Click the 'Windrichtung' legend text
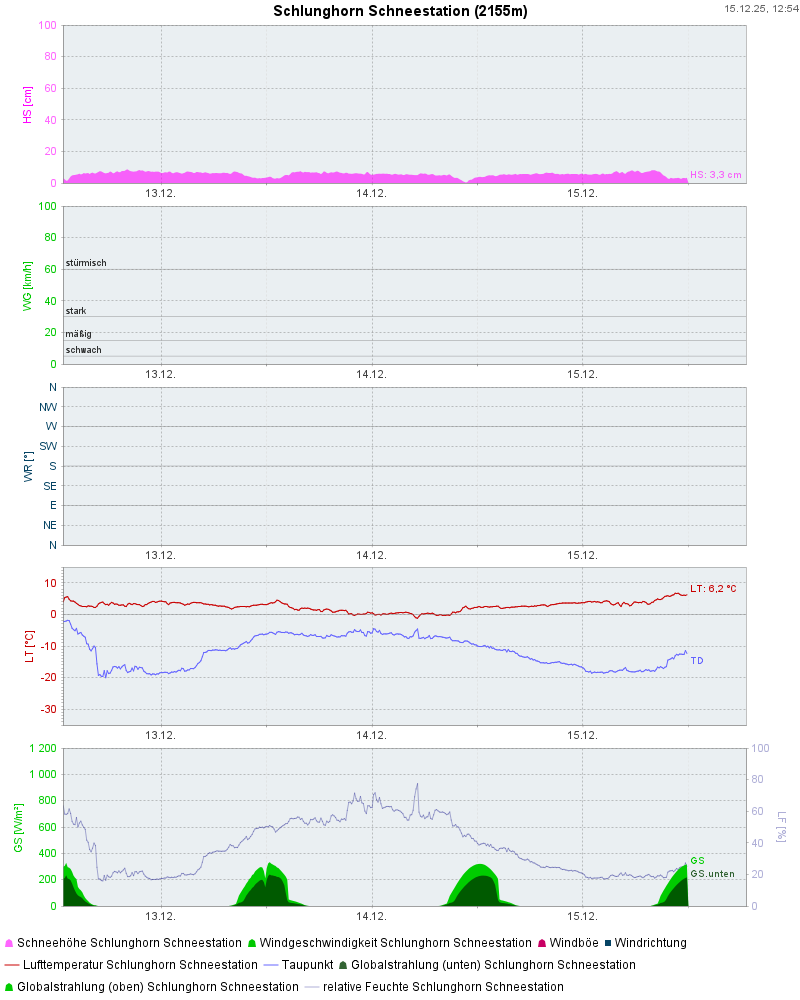This screenshot has width=800, height=1000. click(x=650, y=943)
